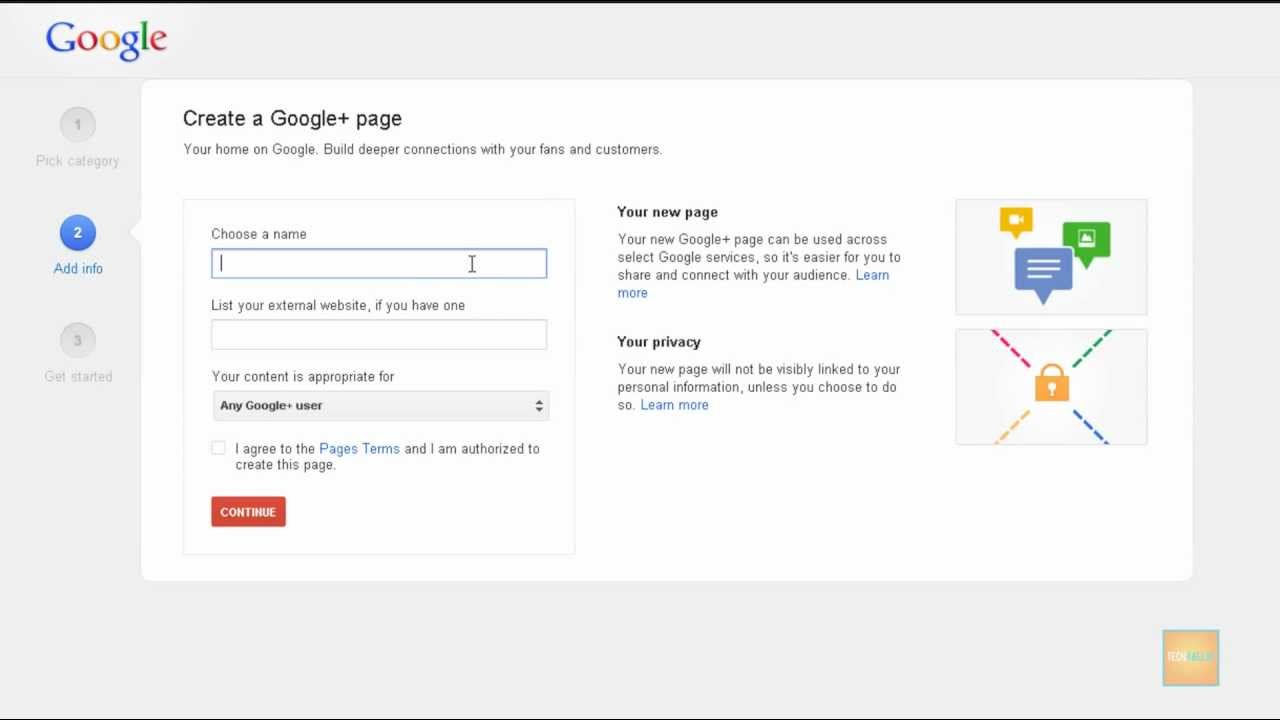Click the green photo speech bubble icon
The image size is (1280, 720).
coord(1086,240)
